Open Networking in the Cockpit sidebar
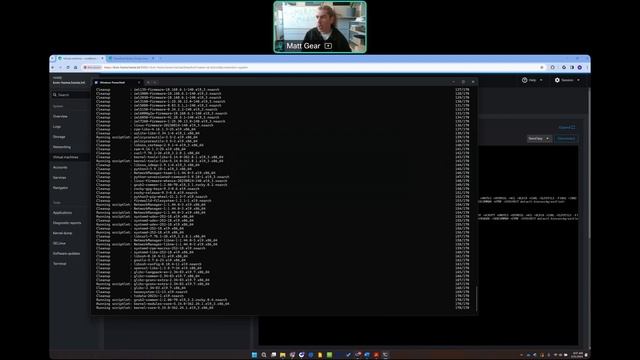Image resolution: width=640 pixels, height=360 pixels. 62,147
